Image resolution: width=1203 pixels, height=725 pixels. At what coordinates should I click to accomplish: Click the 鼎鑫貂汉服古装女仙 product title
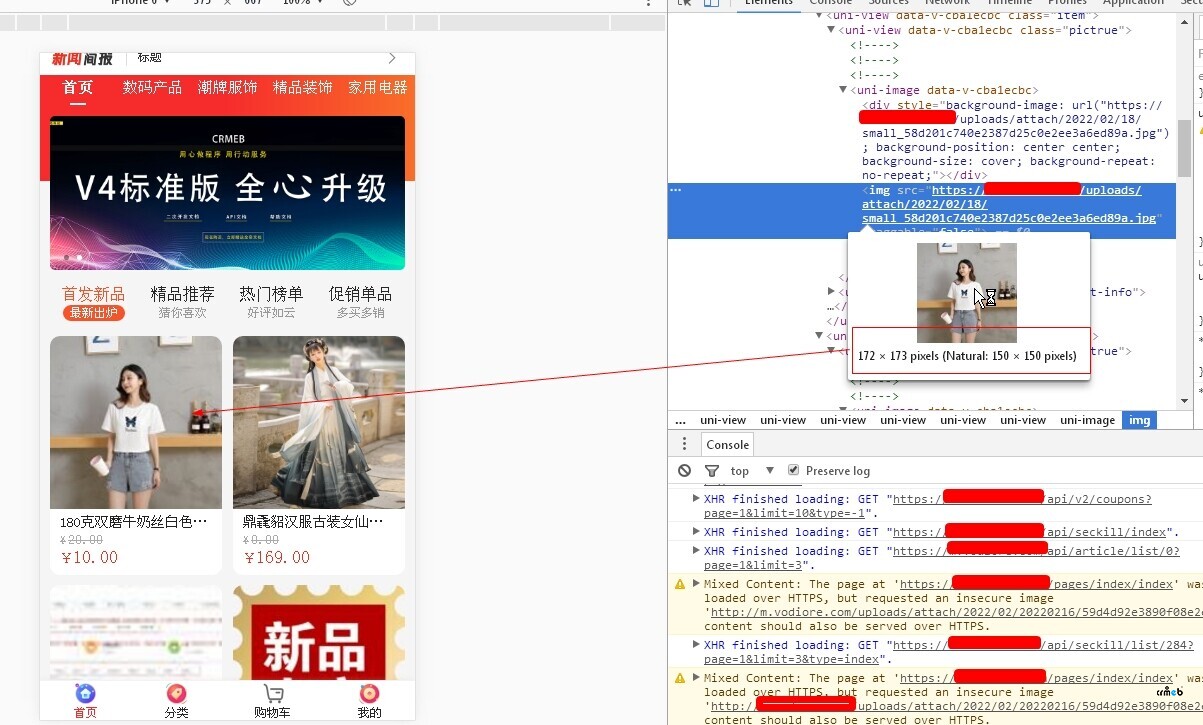click(x=313, y=521)
